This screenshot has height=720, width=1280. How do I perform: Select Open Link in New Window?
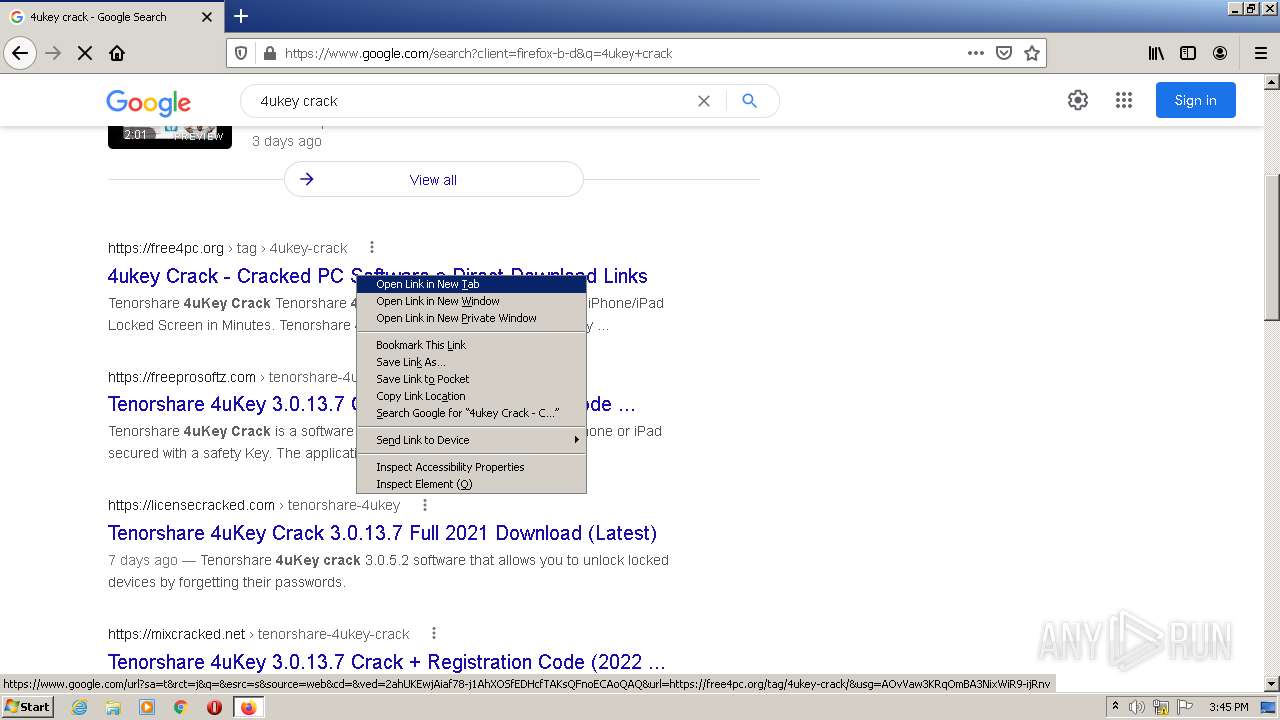pyautogui.click(x=471, y=301)
